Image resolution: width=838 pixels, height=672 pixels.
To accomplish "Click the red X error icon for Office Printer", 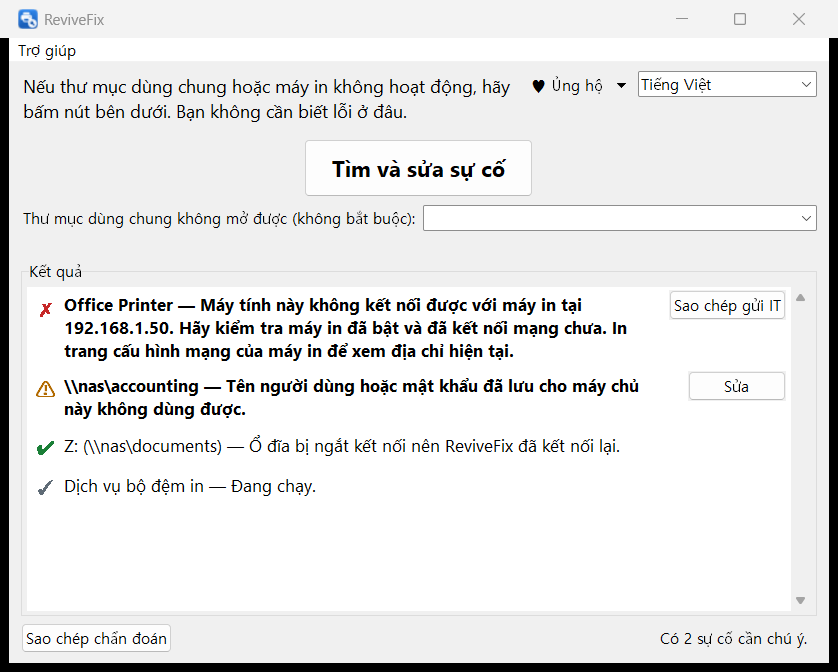I will (x=45, y=309).
